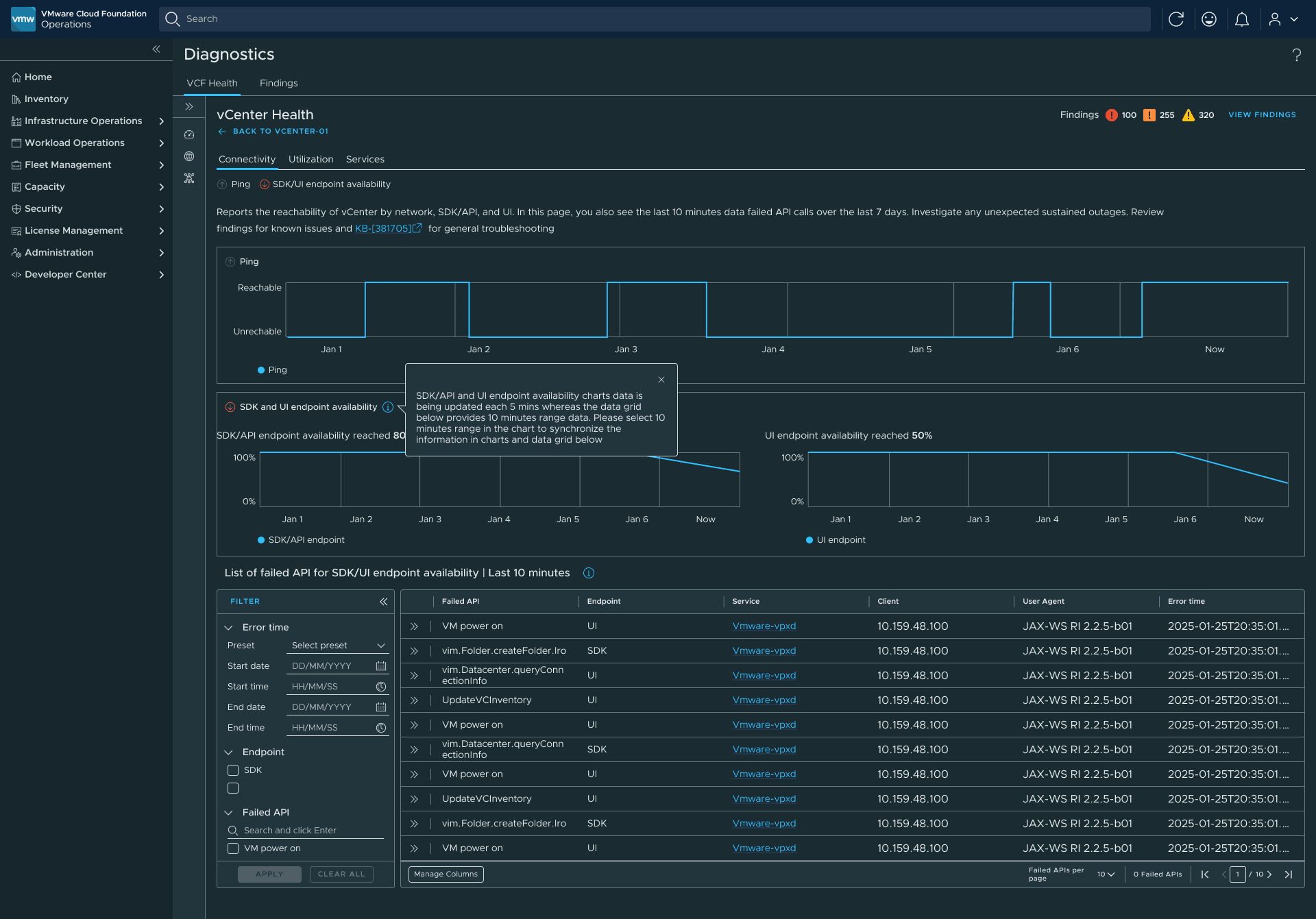Collapse the left navigation sidebar
The height and width of the screenshot is (919, 1316).
click(156, 49)
